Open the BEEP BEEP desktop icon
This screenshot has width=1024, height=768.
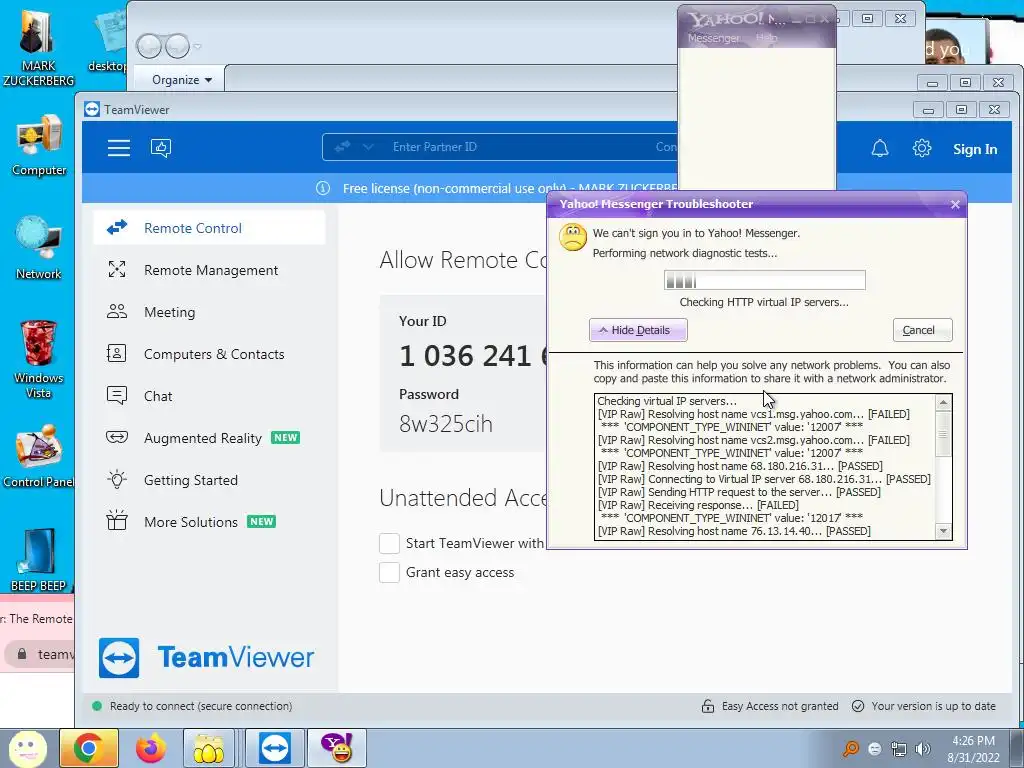click(x=38, y=560)
